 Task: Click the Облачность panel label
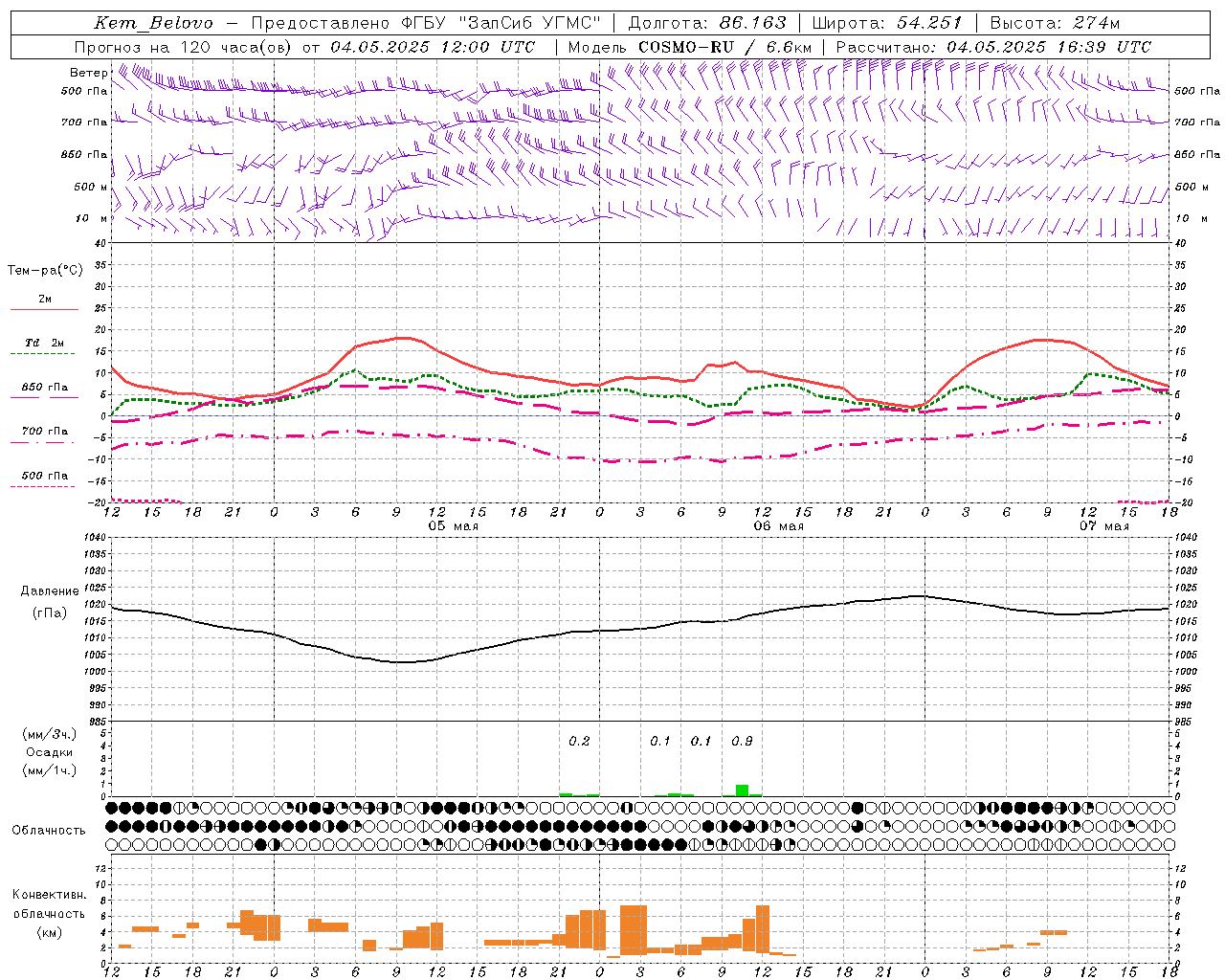[x=49, y=831]
